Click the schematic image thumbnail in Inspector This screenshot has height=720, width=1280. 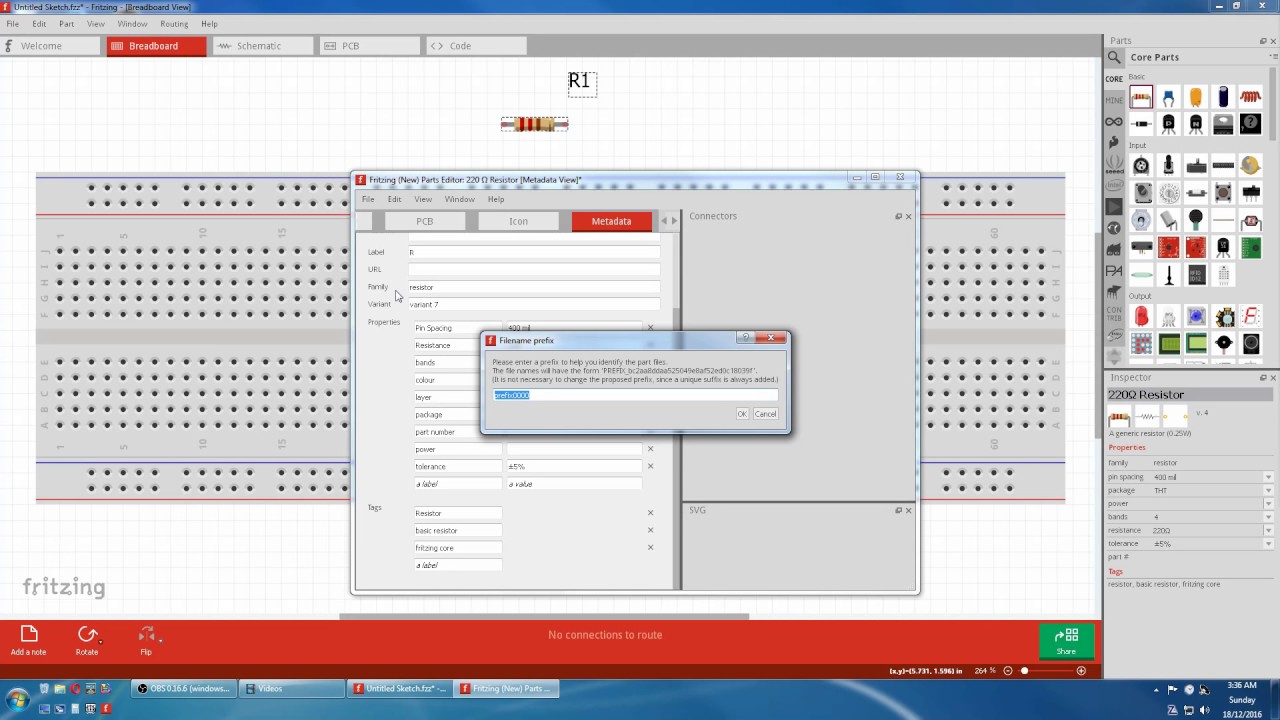pos(1147,417)
